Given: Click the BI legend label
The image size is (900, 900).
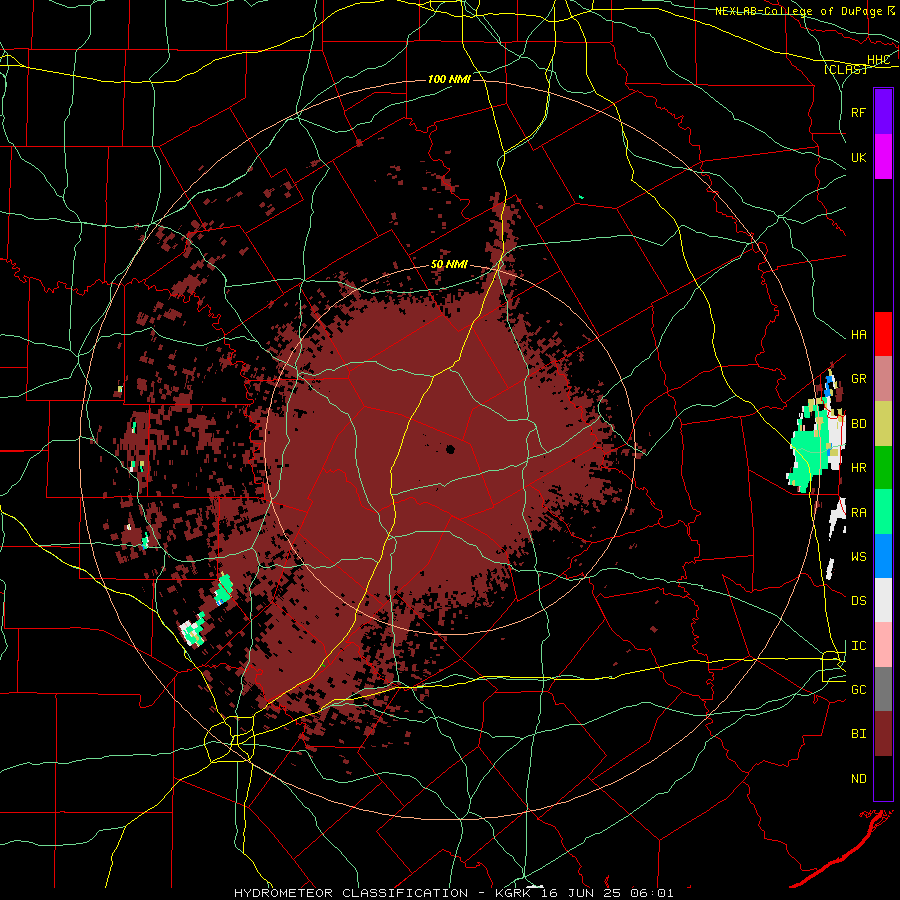Looking at the screenshot, I should click(x=858, y=734).
